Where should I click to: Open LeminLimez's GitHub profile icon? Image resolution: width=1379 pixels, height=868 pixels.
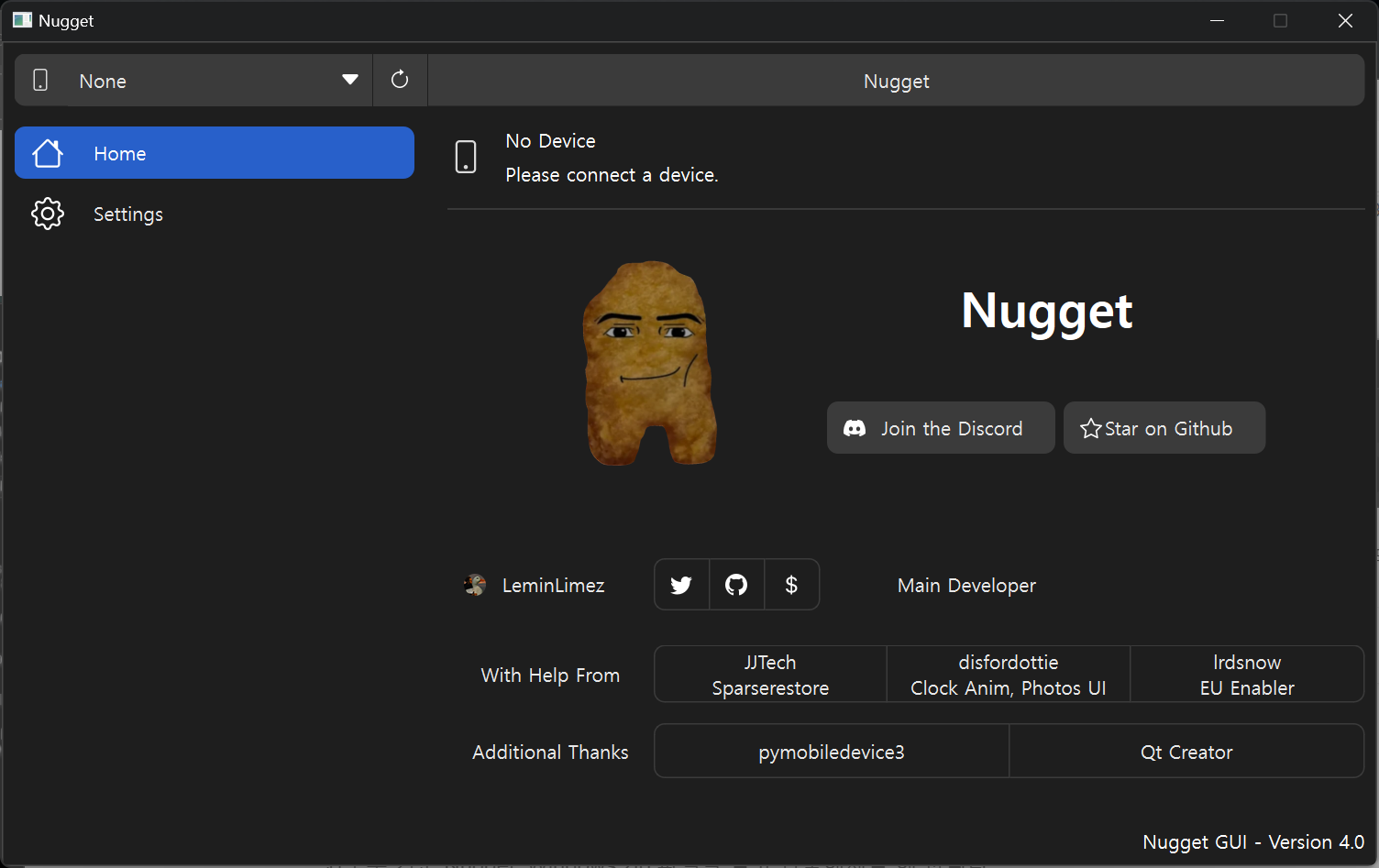(736, 585)
